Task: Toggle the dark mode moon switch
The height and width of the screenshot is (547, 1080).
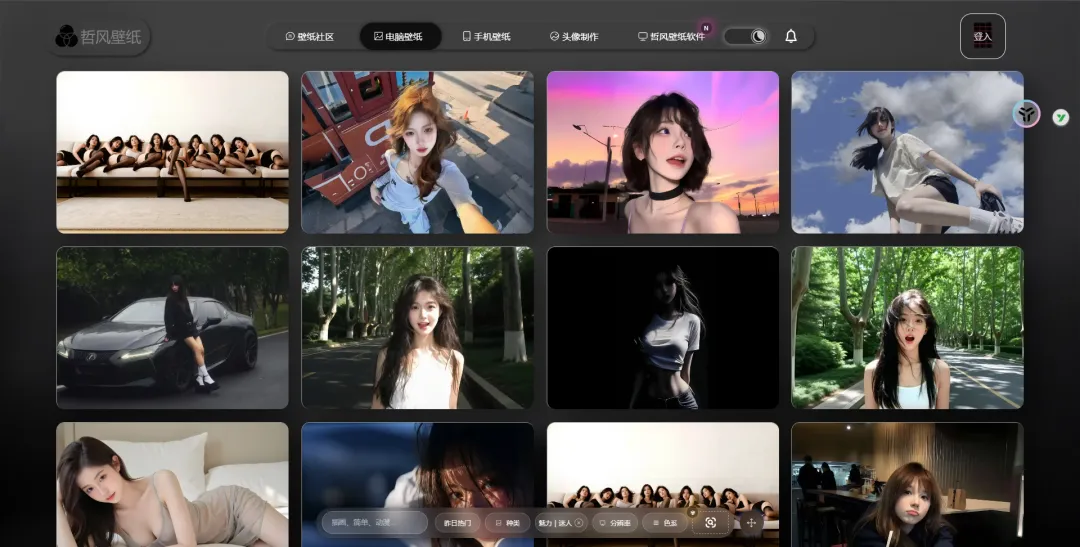Action: [x=746, y=37]
